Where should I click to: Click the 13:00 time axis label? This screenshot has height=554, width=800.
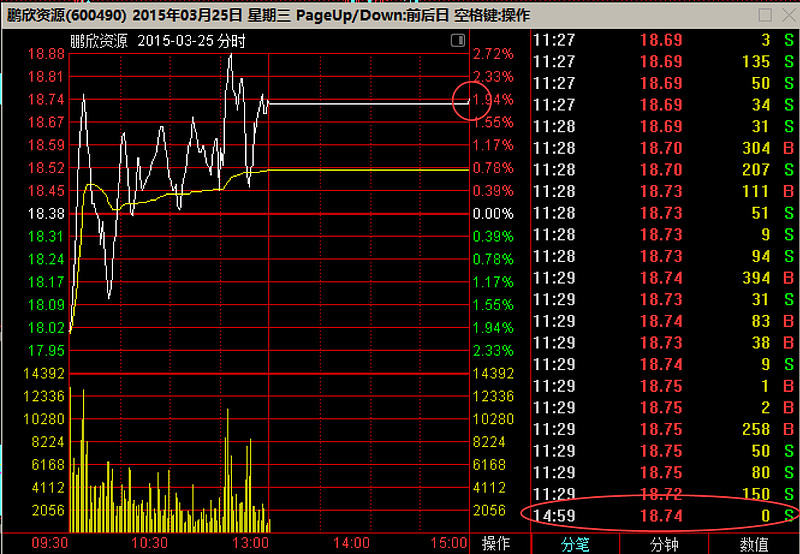[250, 542]
